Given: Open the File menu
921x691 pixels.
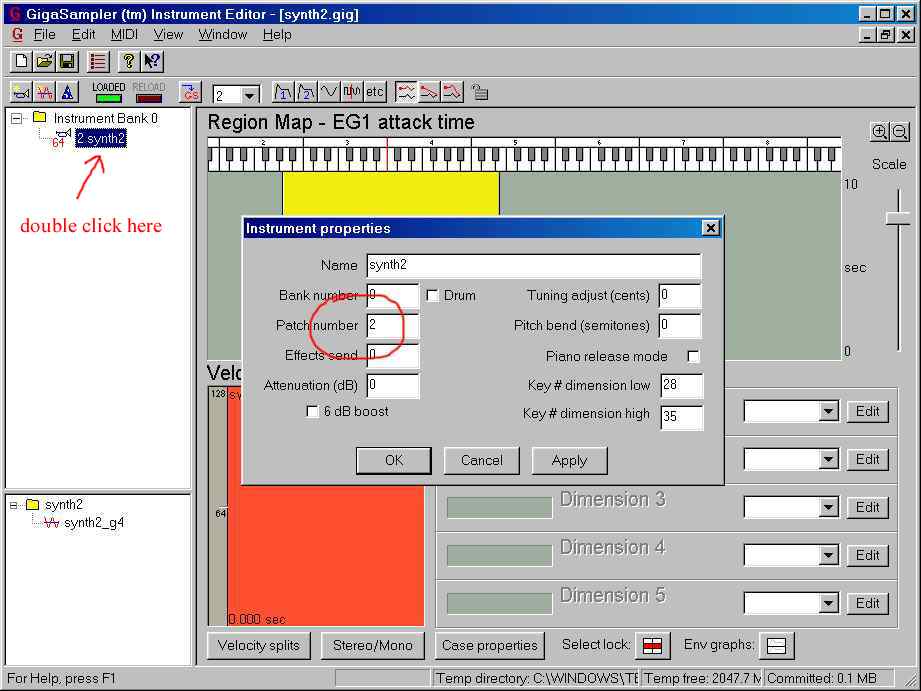Looking at the screenshot, I should [45, 35].
